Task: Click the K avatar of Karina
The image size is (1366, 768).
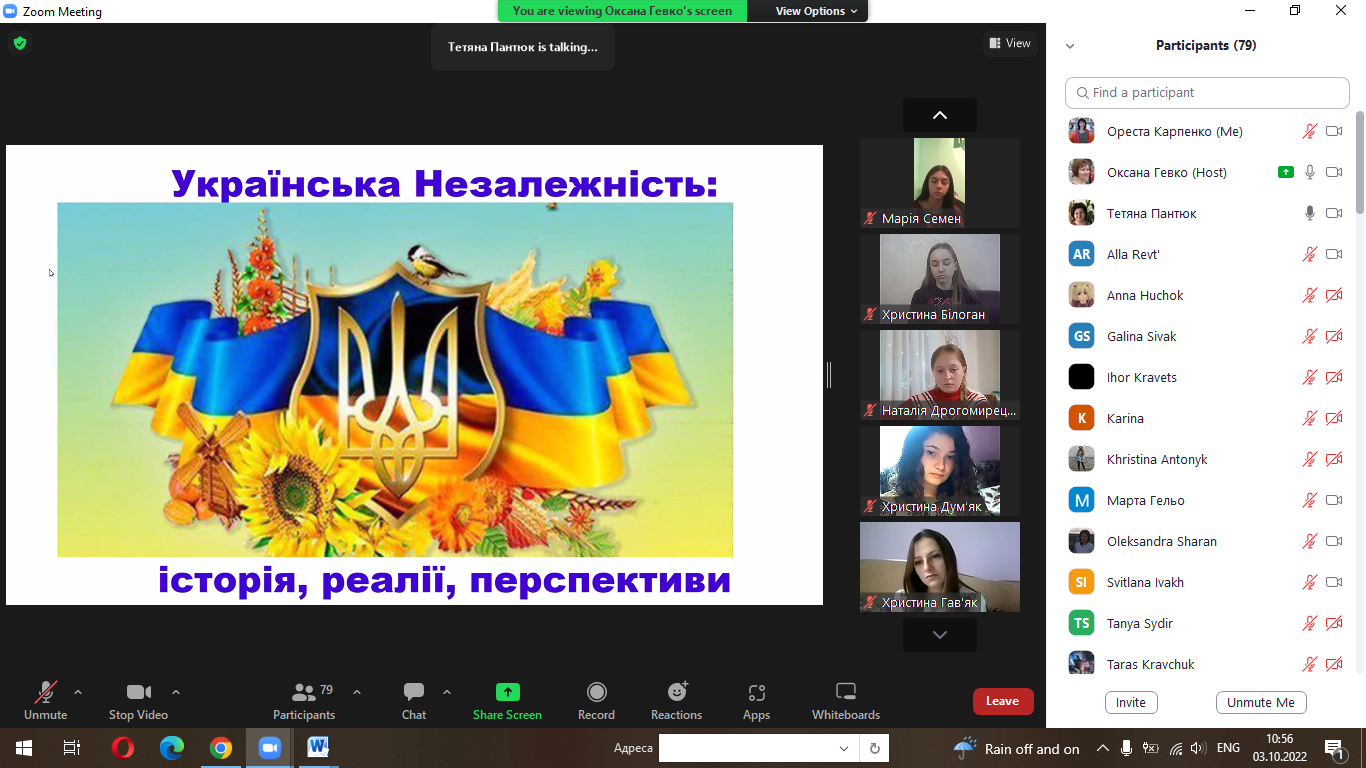Action: (x=1081, y=418)
